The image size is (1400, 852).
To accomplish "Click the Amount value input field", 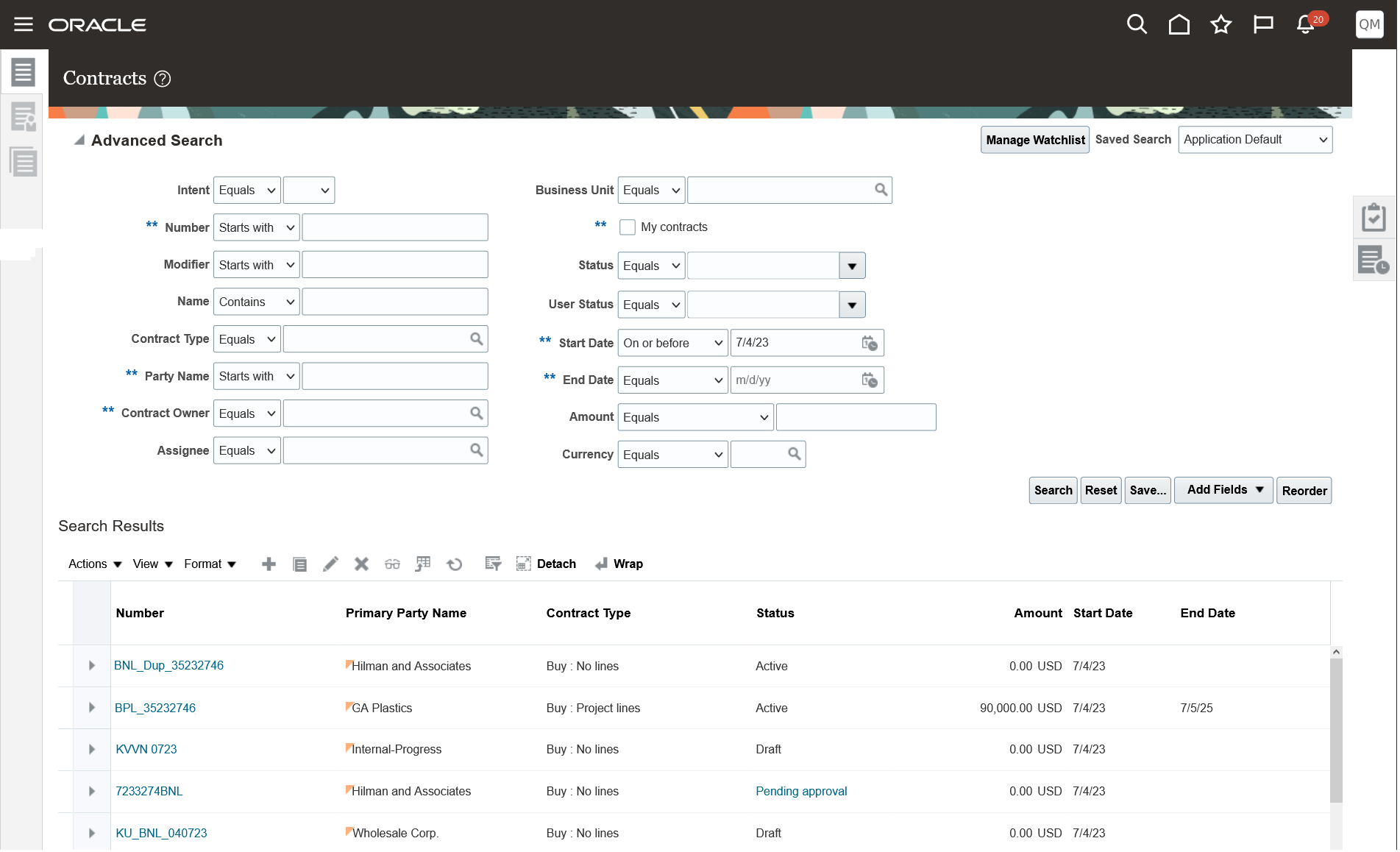I will (x=856, y=418).
